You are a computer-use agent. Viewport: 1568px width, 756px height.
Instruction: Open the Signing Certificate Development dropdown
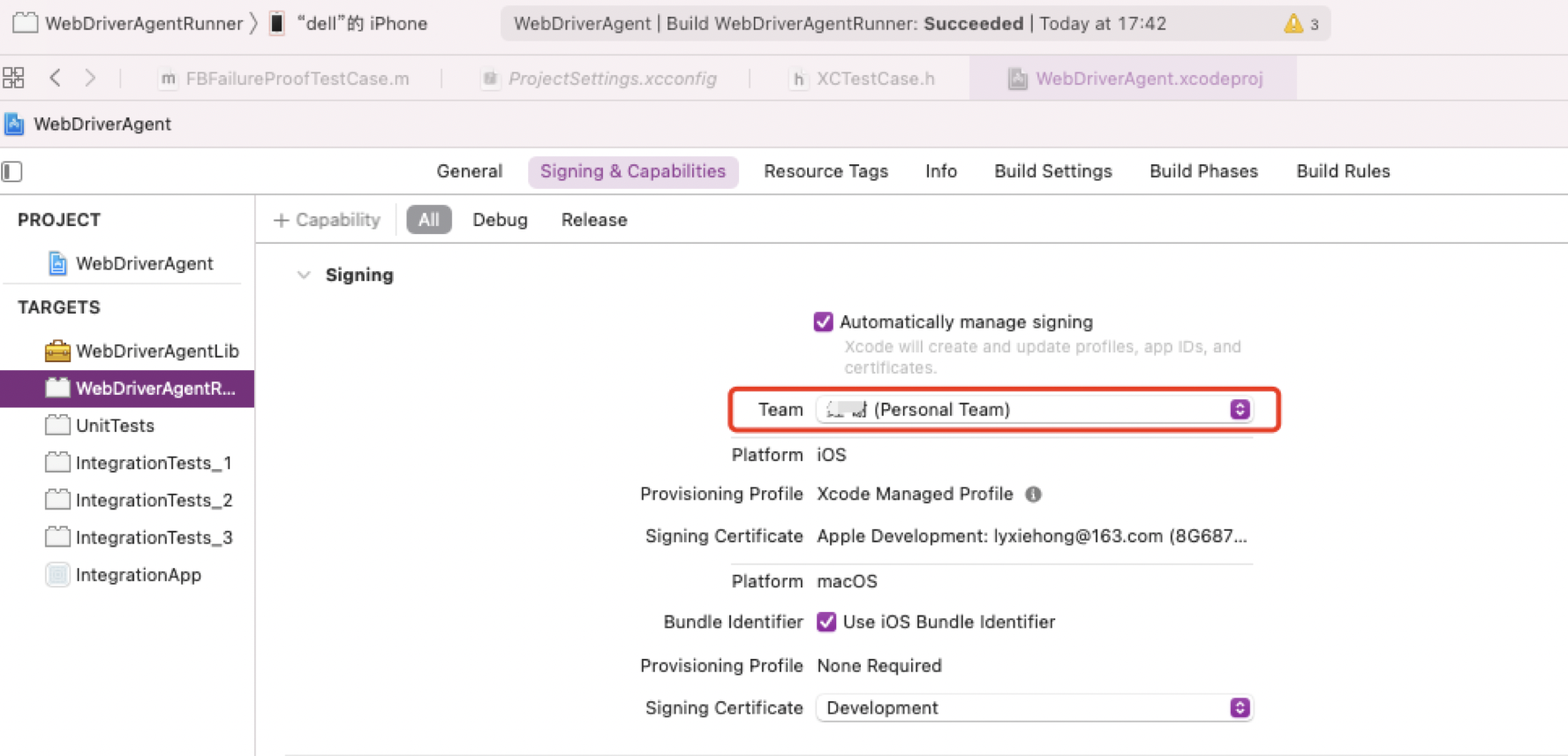tap(1034, 707)
